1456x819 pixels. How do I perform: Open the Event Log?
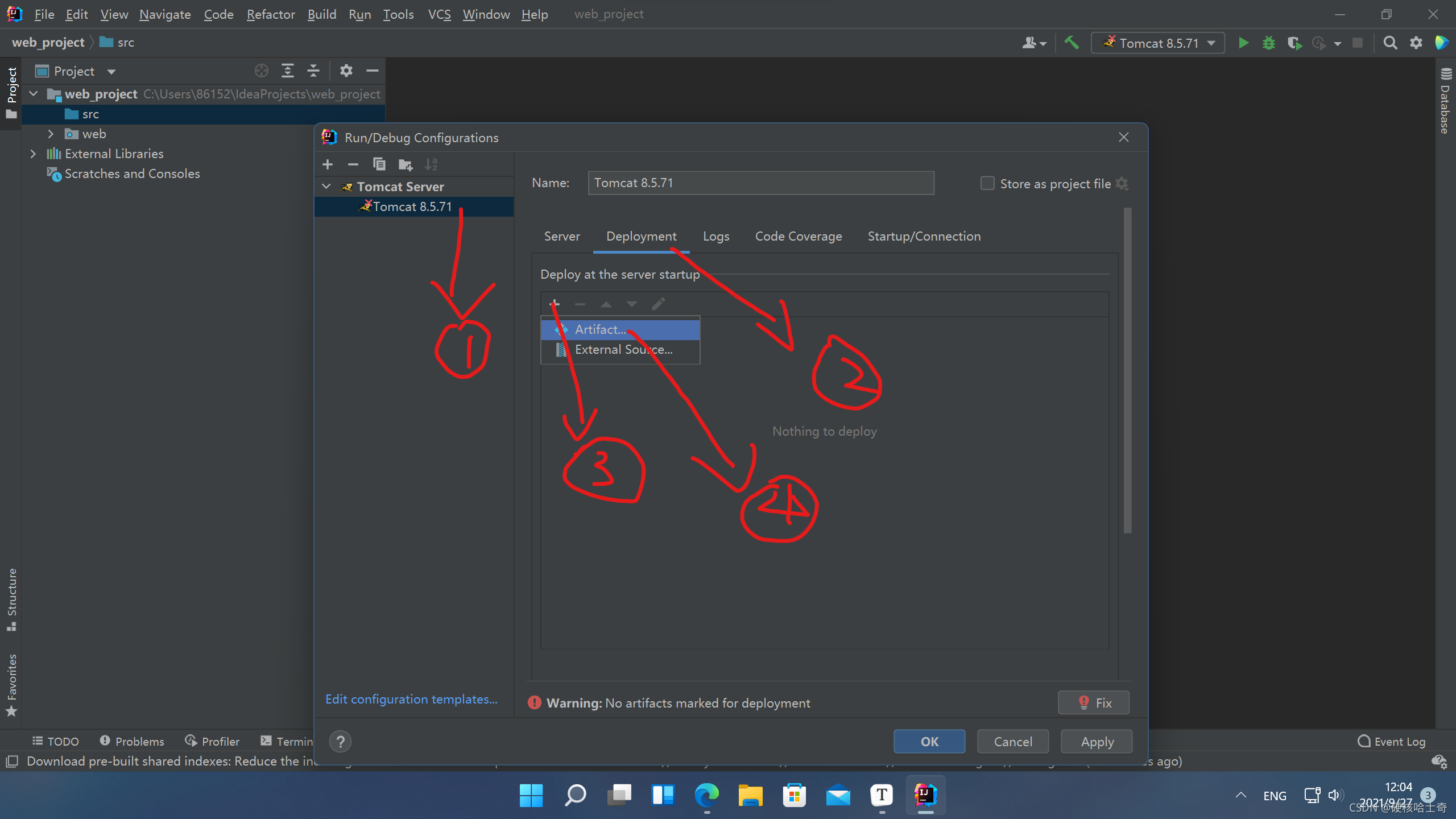click(1391, 741)
